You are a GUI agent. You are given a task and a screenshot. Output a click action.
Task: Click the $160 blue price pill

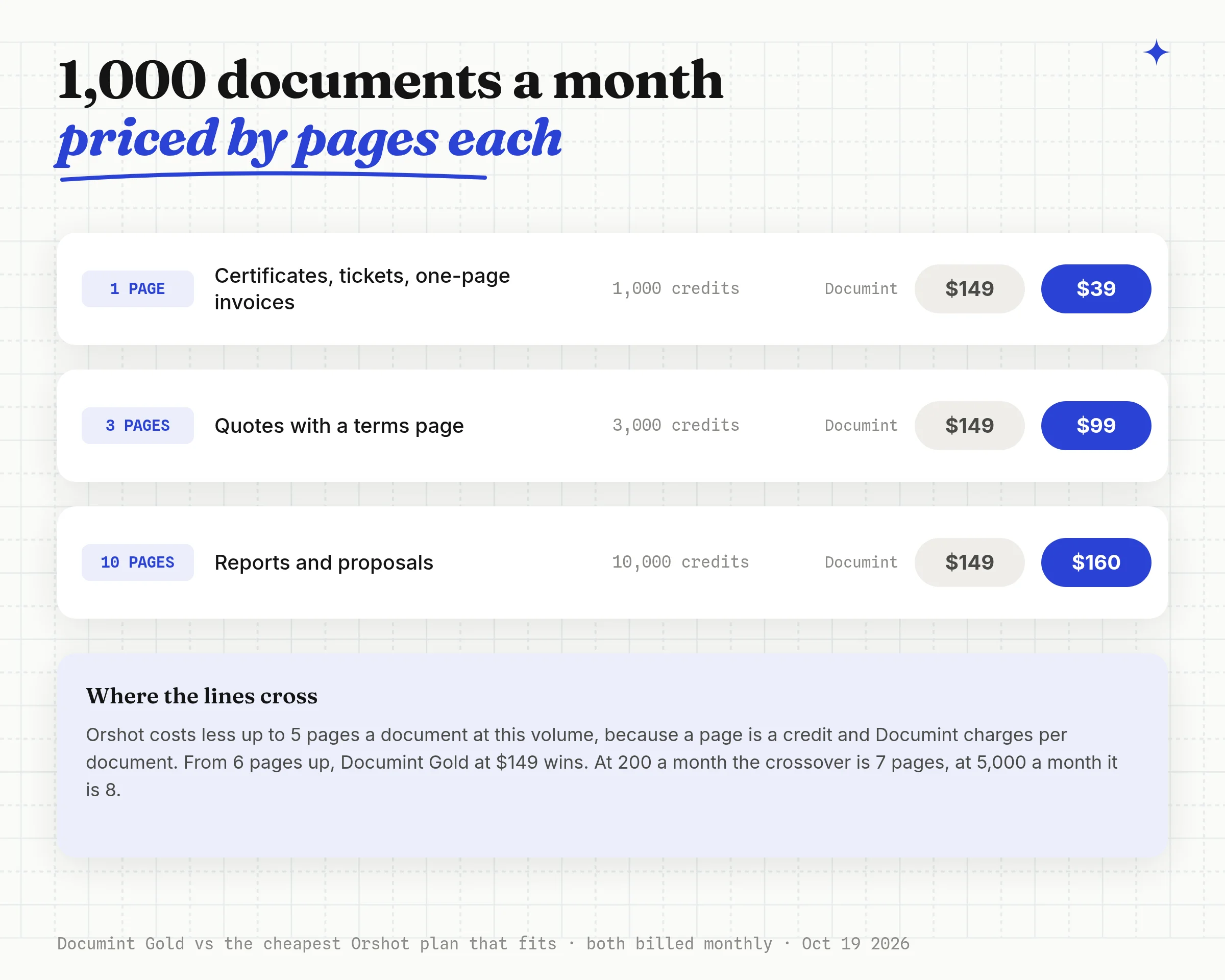click(1096, 562)
